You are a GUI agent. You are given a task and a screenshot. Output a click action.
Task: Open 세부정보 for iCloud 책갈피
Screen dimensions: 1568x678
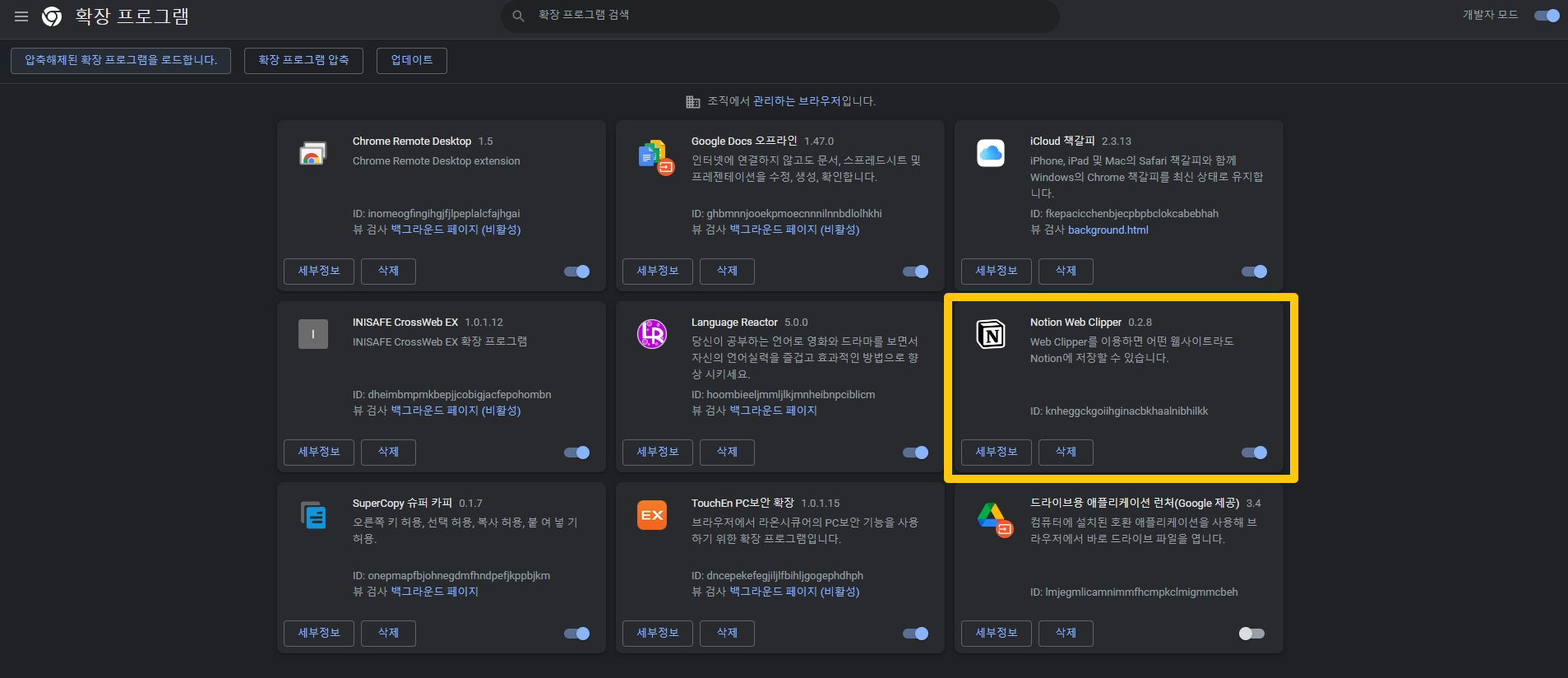point(997,271)
